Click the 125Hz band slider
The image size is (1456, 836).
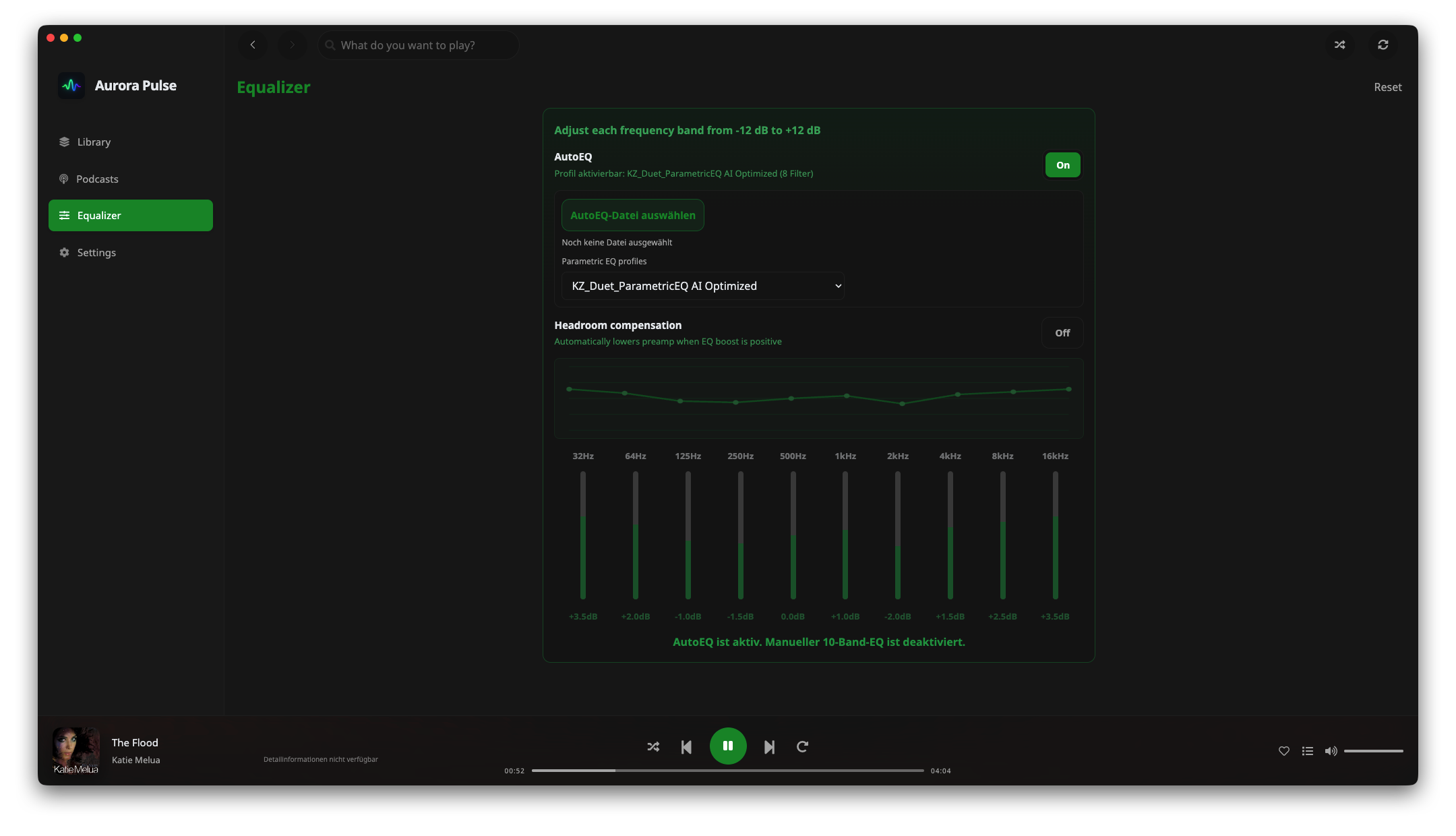point(688,535)
